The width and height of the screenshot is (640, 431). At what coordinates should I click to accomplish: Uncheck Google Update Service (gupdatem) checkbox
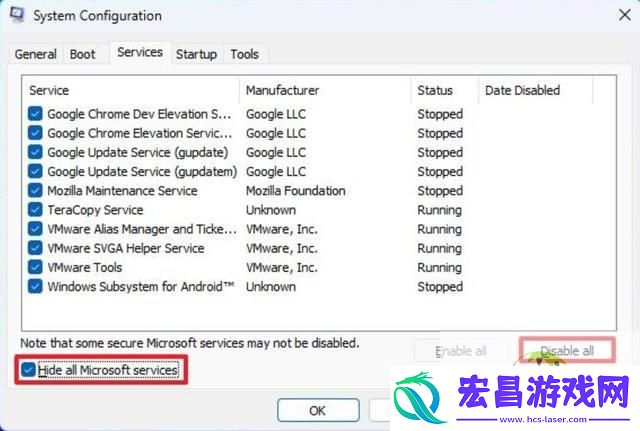click(x=35, y=171)
